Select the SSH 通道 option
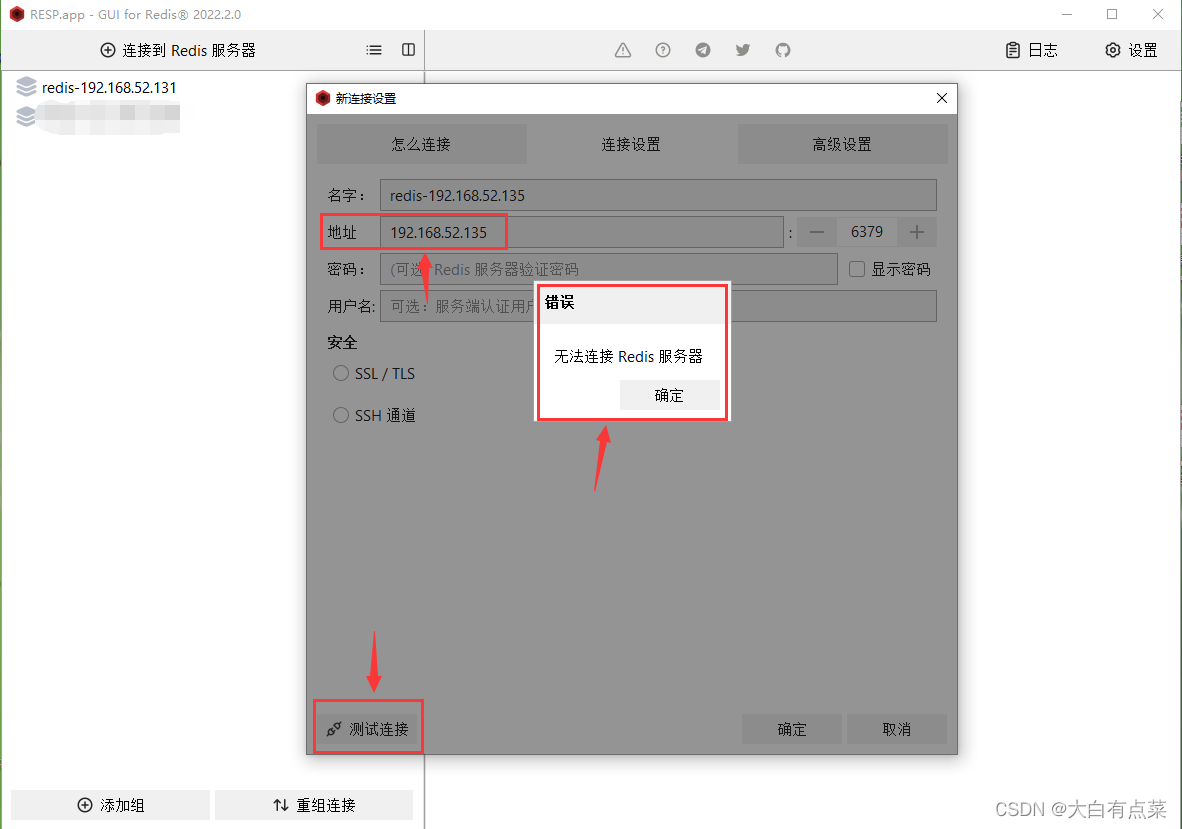The image size is (1182, 829). [x=340, y=415]
